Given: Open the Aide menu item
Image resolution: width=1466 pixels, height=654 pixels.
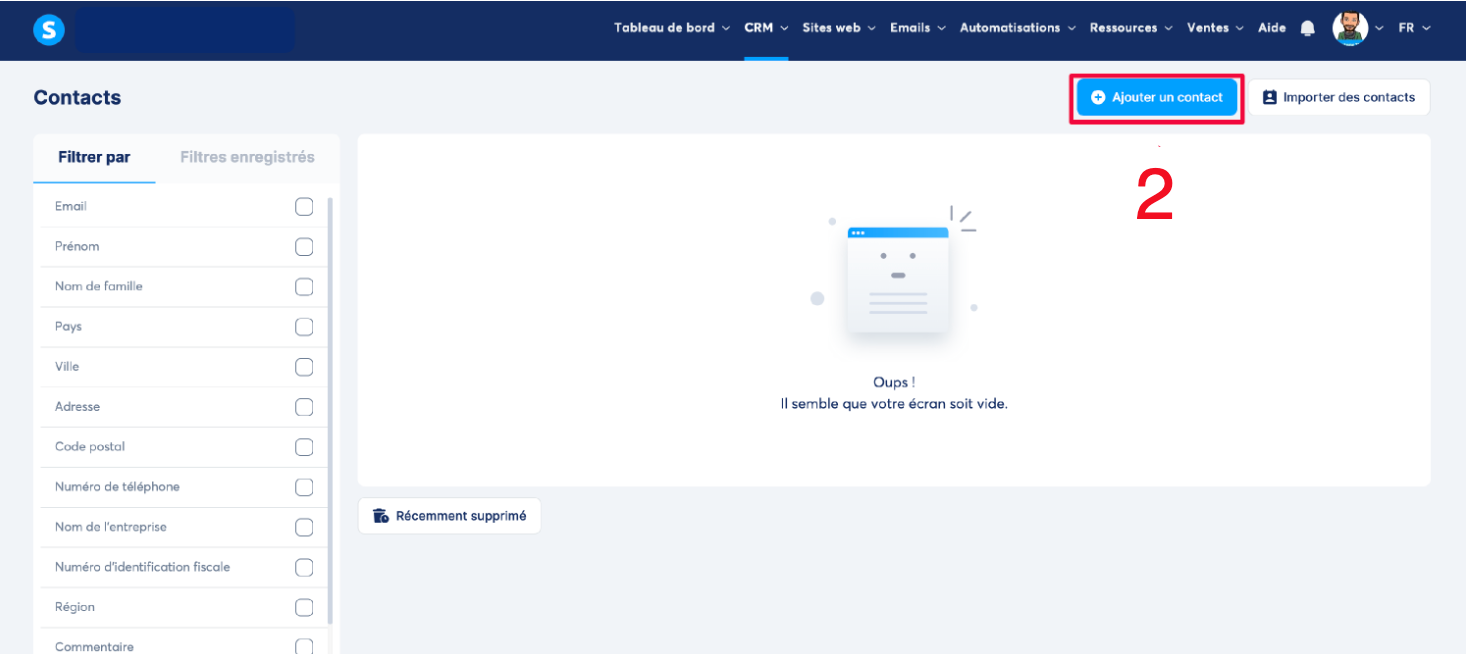Looking at the screenshot, I should pos(1272,28).
